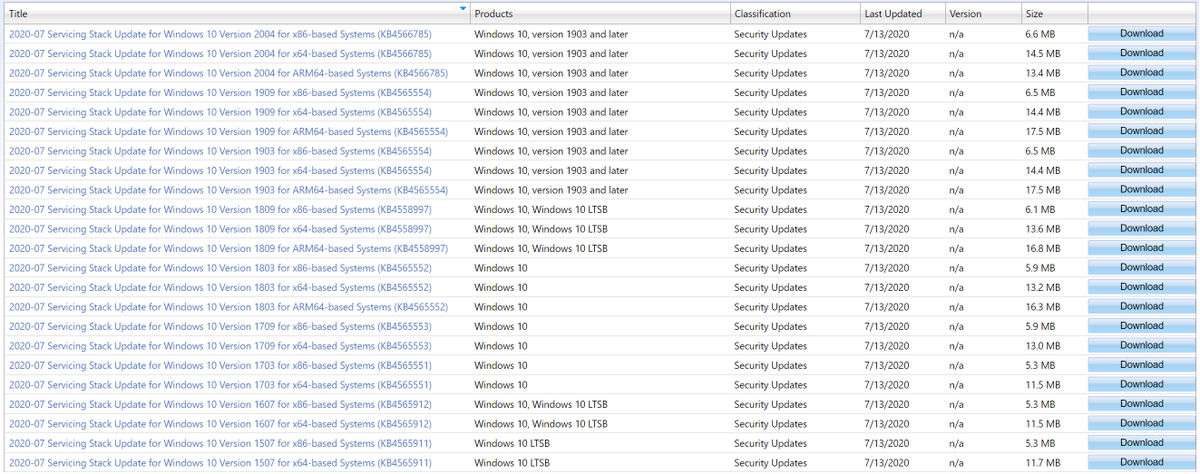This screenshot has height=474, width=1200.
Task: Open Version 1507 x86-based (KB4565911) update link
Action: pyautogui.click(x=220, y=444)
